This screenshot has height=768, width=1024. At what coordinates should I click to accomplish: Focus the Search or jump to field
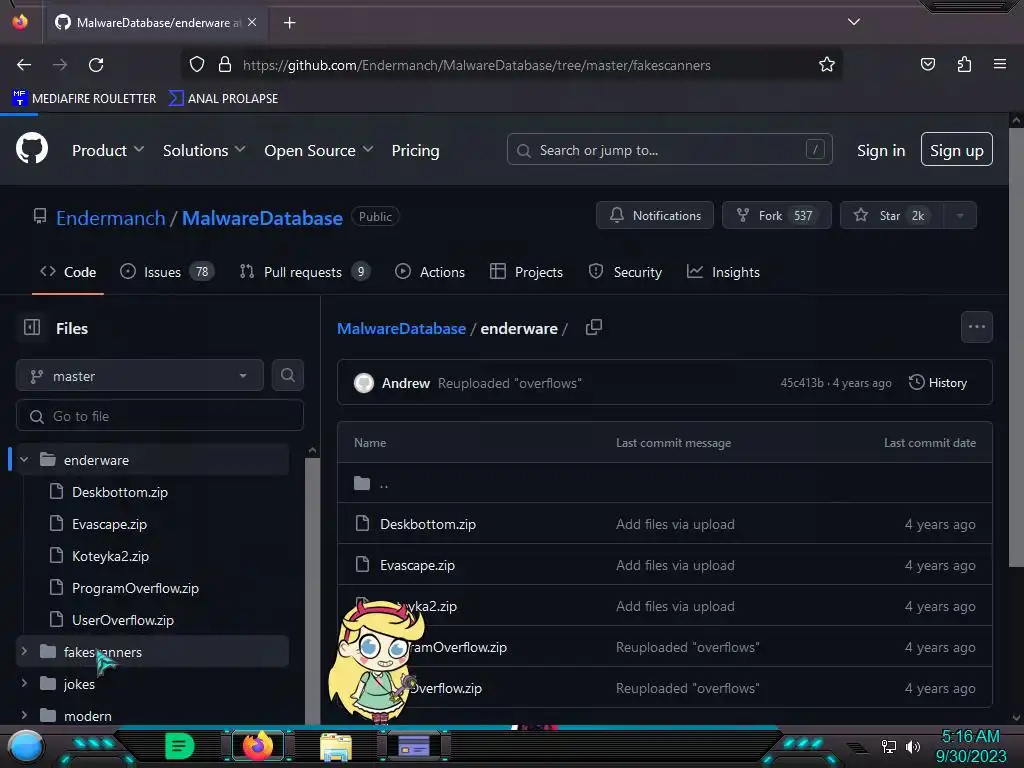click(x=669, y=150)
